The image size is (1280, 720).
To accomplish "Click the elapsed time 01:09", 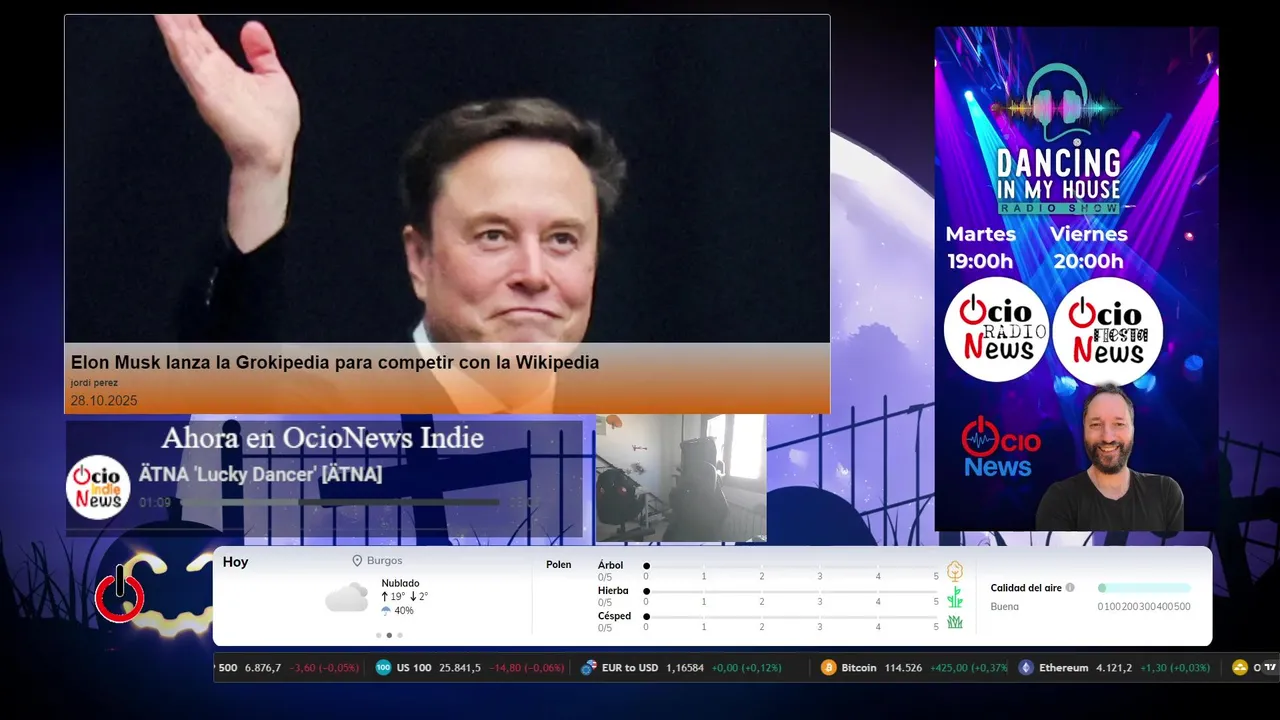I will [155, 503].
